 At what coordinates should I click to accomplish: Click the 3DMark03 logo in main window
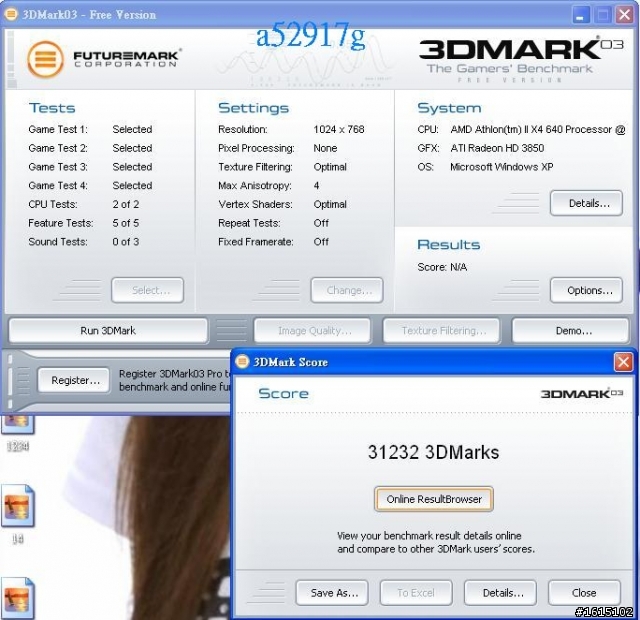tap(521, 60)
